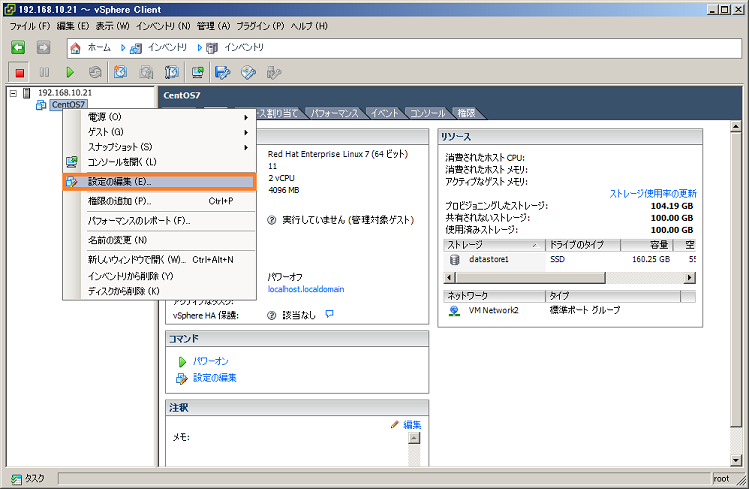The height and width of the screenshot is (489, 749).
Task: Switch to the パフォーマンス tab
Action: point(334,113)
